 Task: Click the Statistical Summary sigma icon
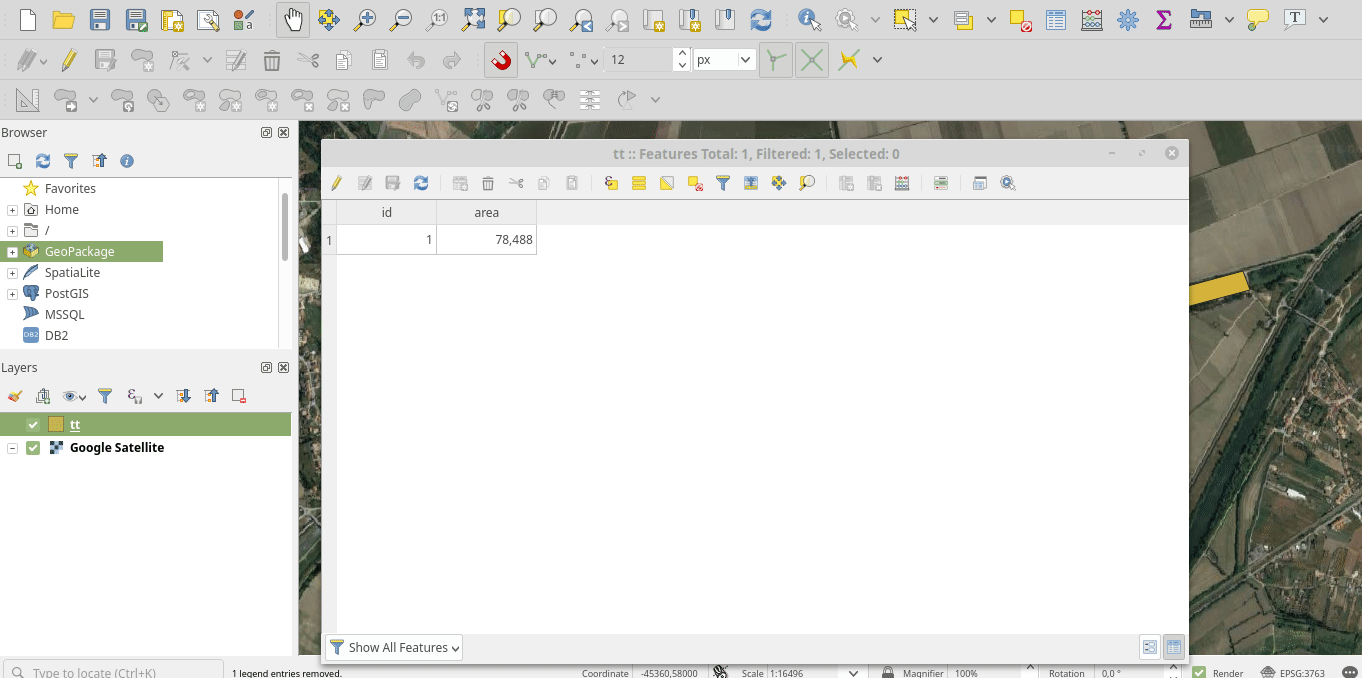[1163, 19]
